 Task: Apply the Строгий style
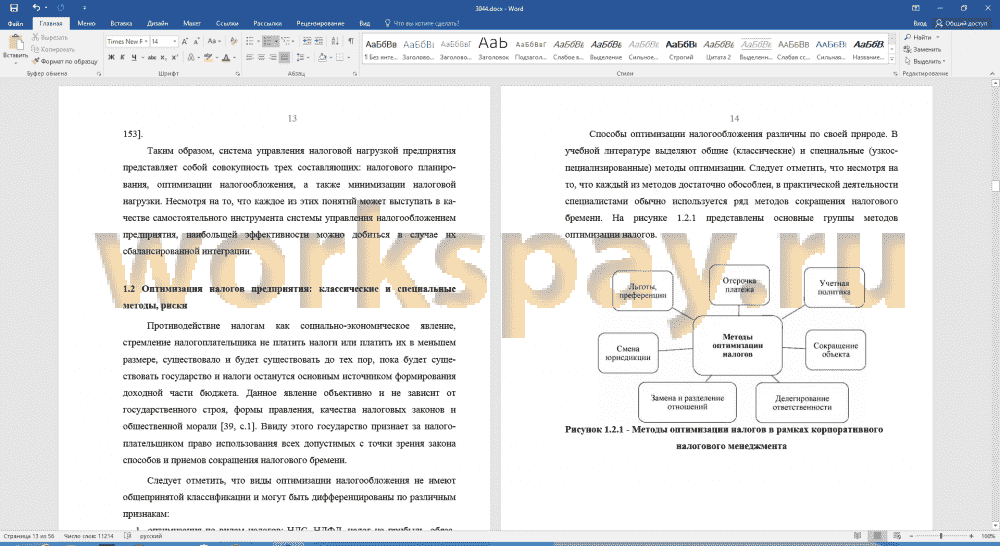tap(681, 49)
